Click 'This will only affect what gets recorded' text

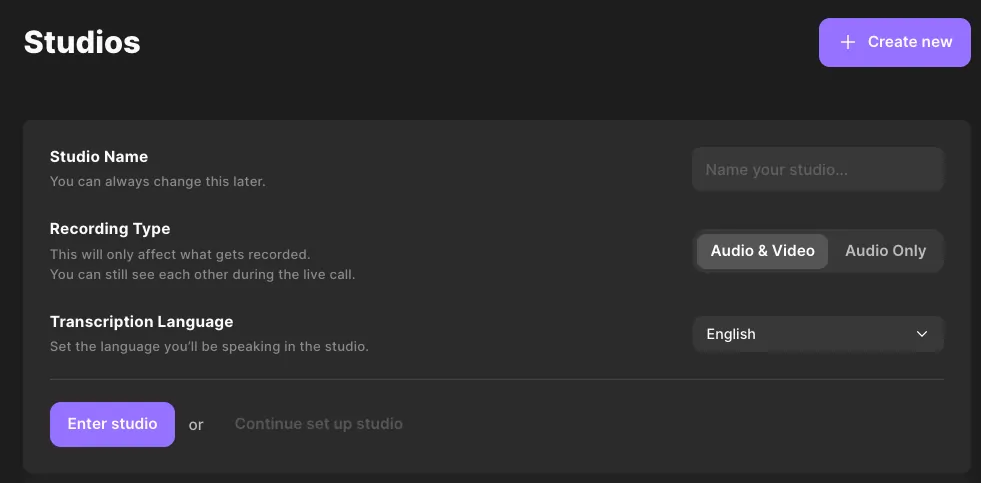coord(180,254)
